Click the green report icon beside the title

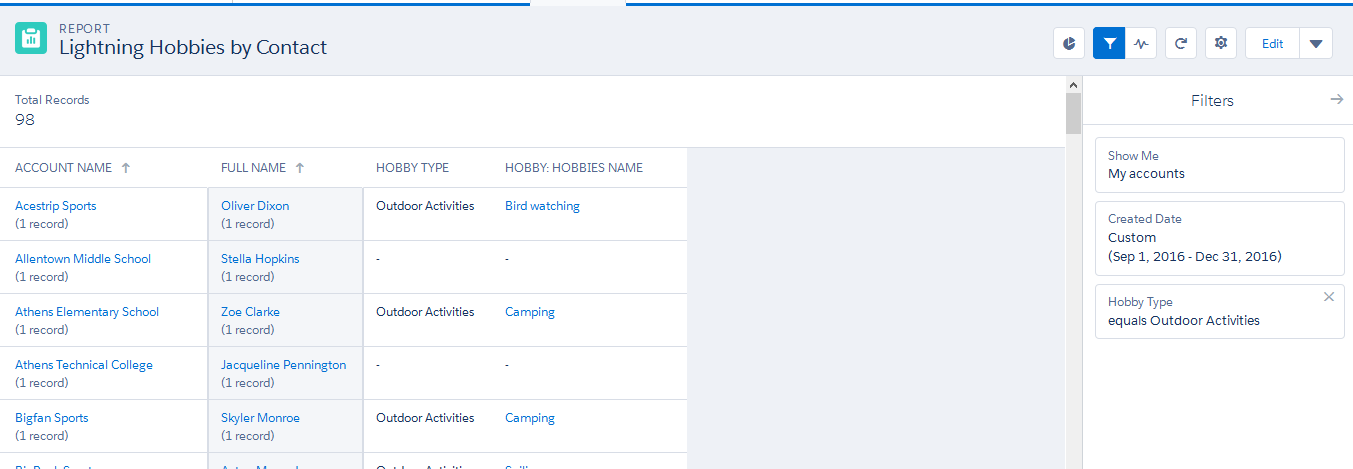31,38
